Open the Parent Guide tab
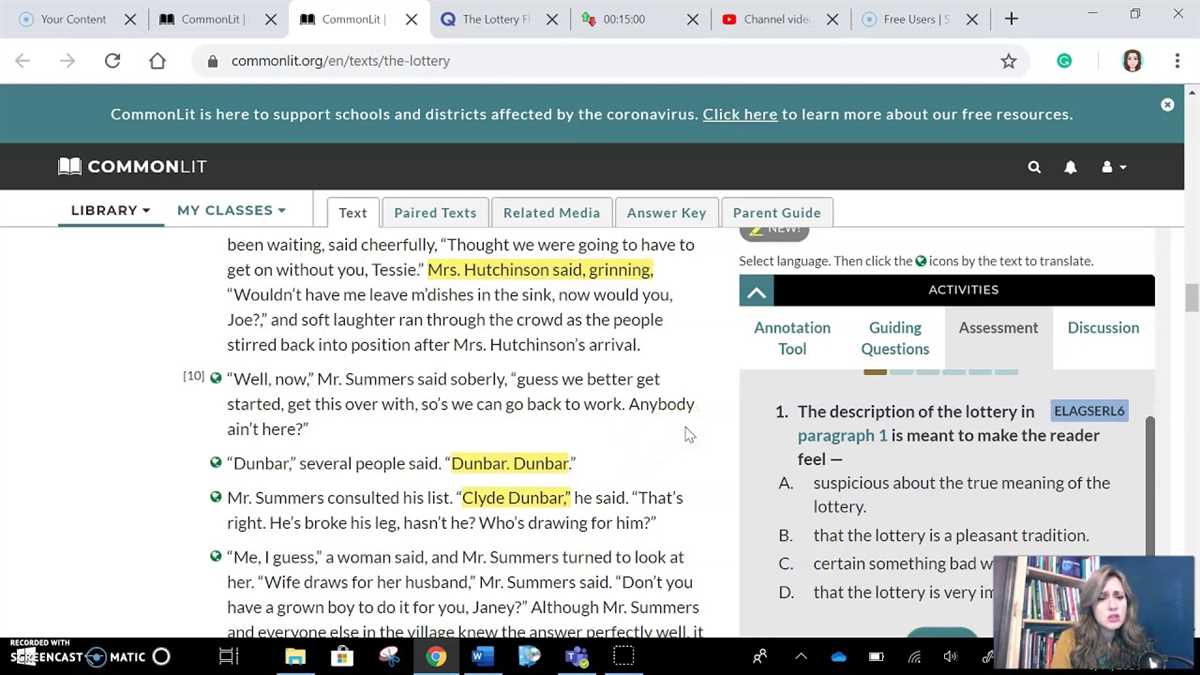This screenshot has height=675, width=1200. click(x=777, y=212)
